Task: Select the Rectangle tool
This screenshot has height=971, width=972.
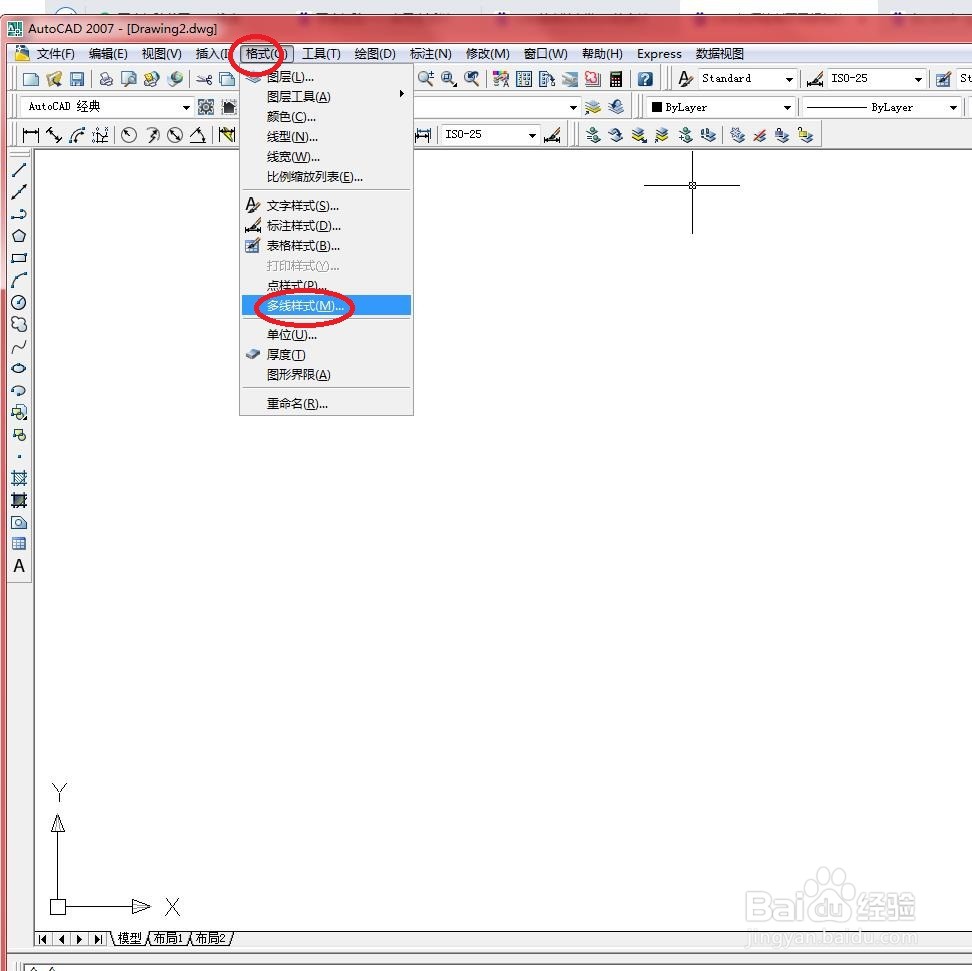Action: 19,258
